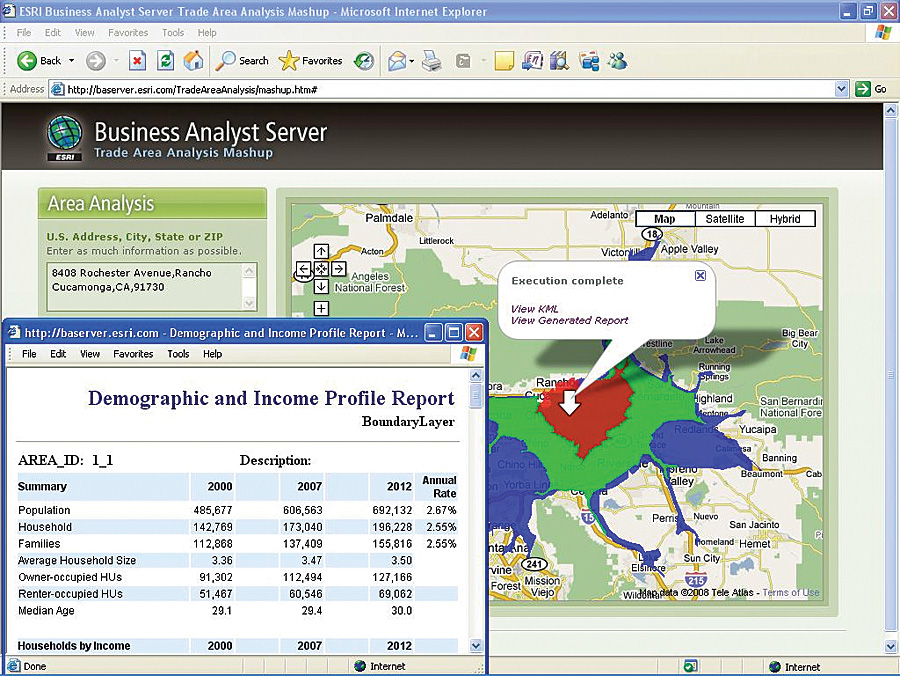Viewport: 900px width, 676px height.
Task: Click the Refresh page icon
Action: tap(165, 60)
